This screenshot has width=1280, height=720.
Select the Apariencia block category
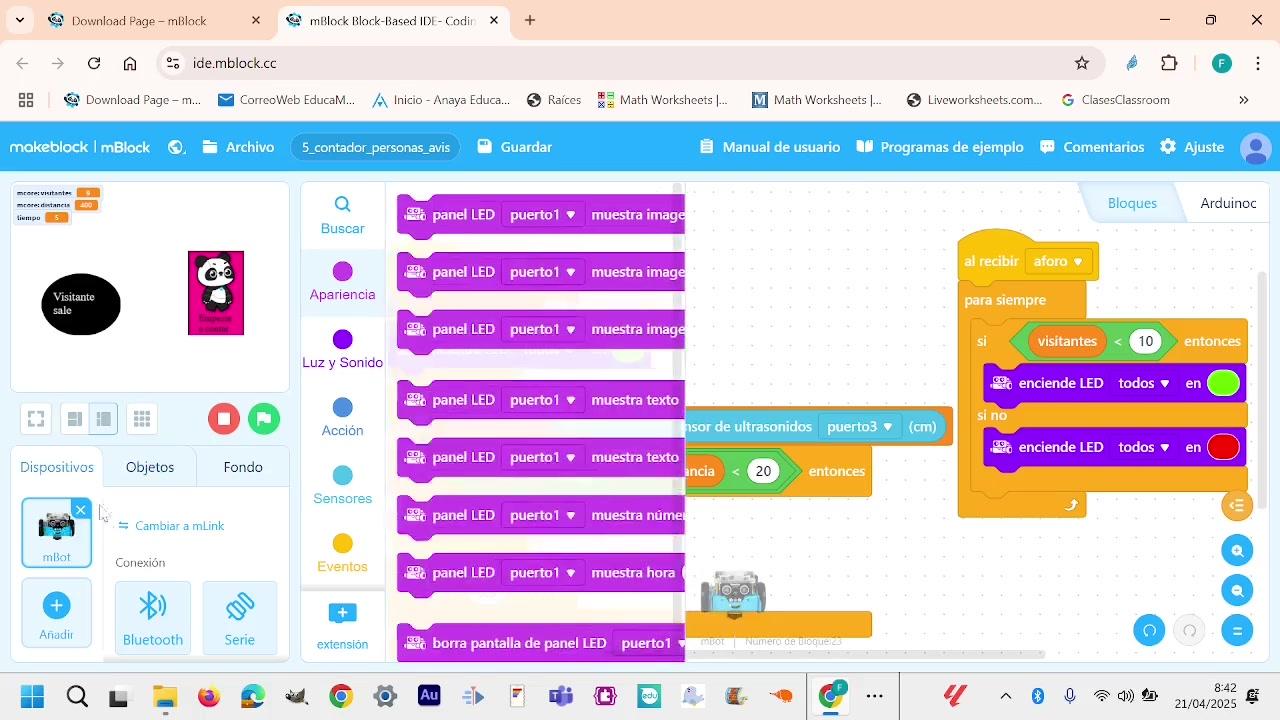[342, 282]
